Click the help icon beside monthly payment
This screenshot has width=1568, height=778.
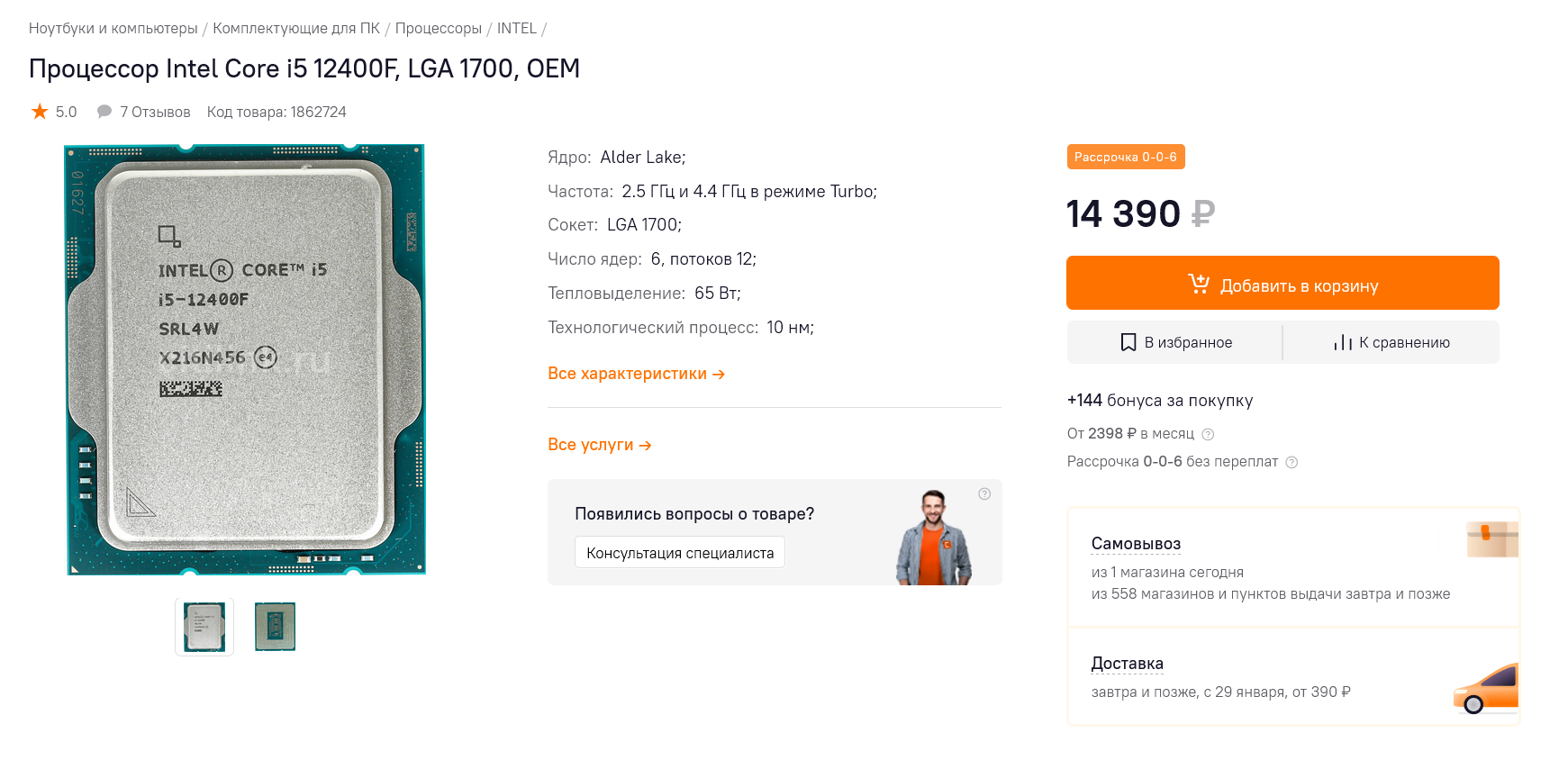(1209, 435)
